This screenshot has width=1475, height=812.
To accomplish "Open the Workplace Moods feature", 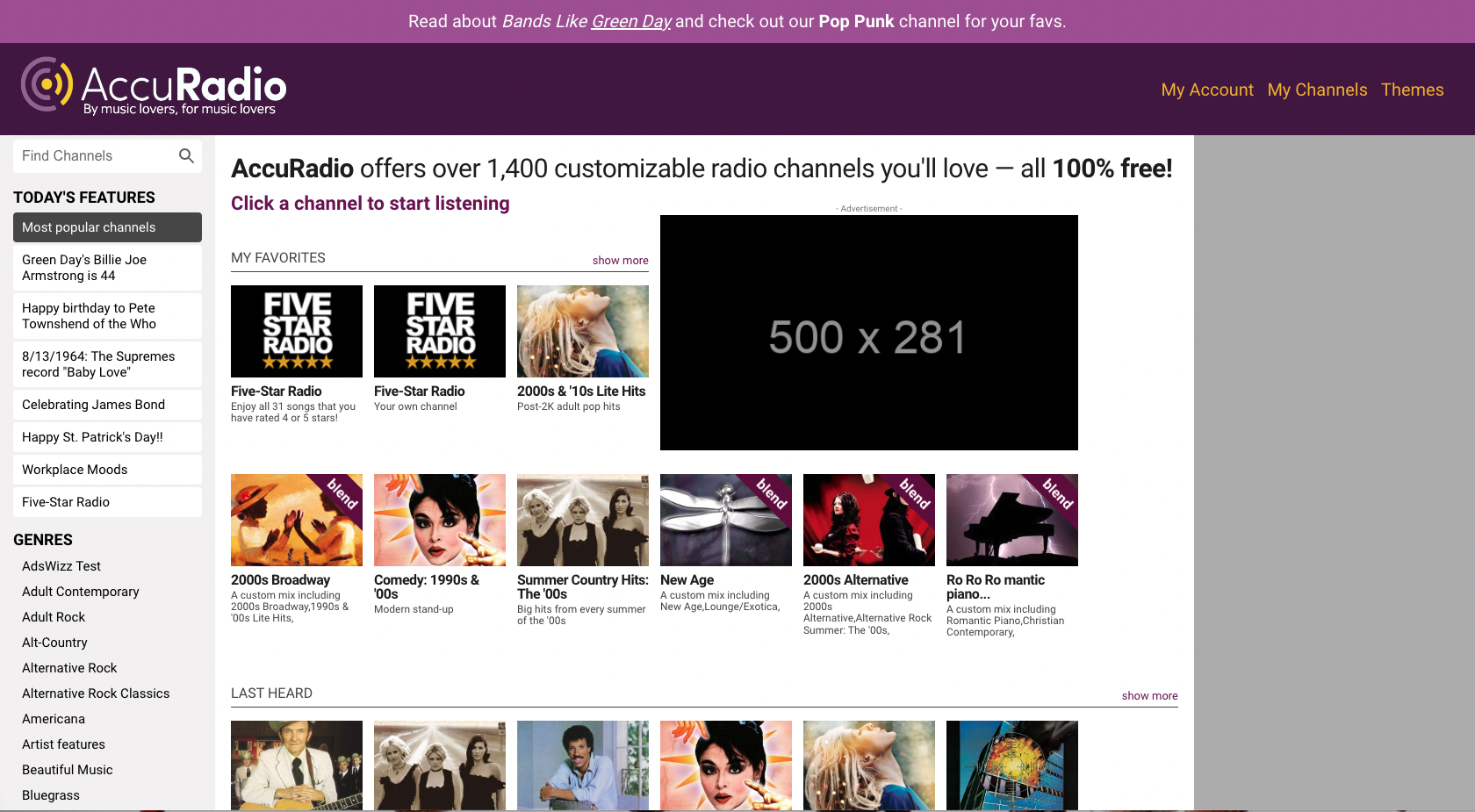I will tap(107, 470).
